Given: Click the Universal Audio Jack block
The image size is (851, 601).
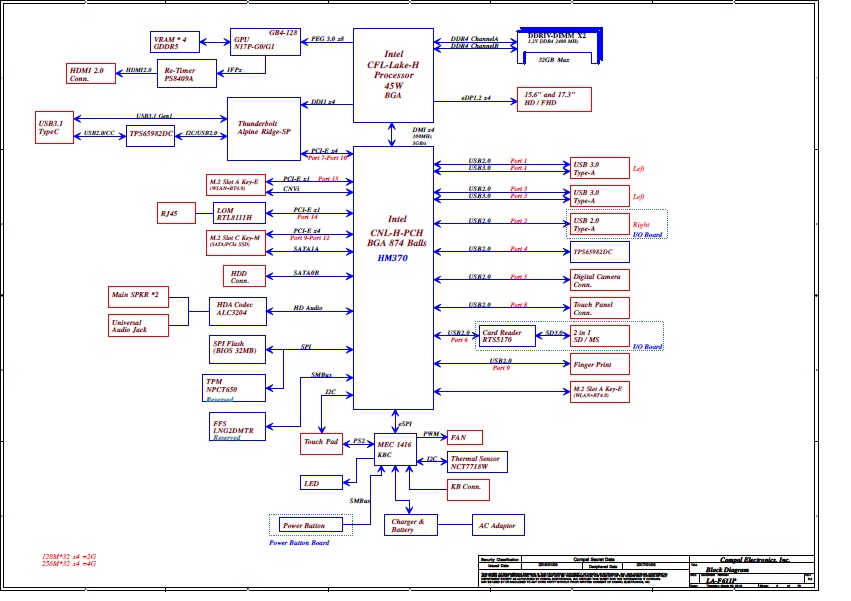Looking at the screenshot, I should [138, 326].
